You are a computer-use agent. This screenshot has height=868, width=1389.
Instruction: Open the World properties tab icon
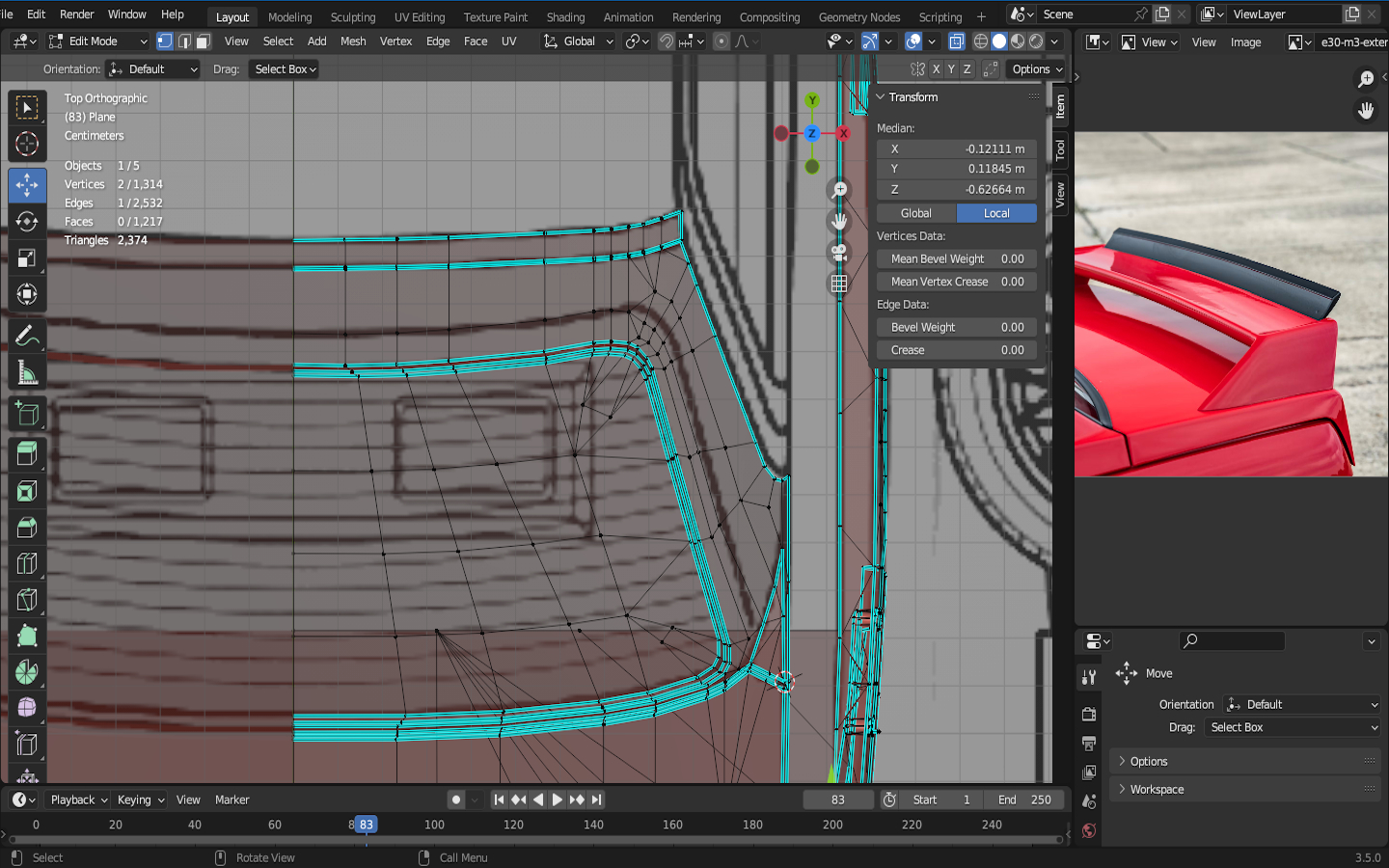point(1089,830)
